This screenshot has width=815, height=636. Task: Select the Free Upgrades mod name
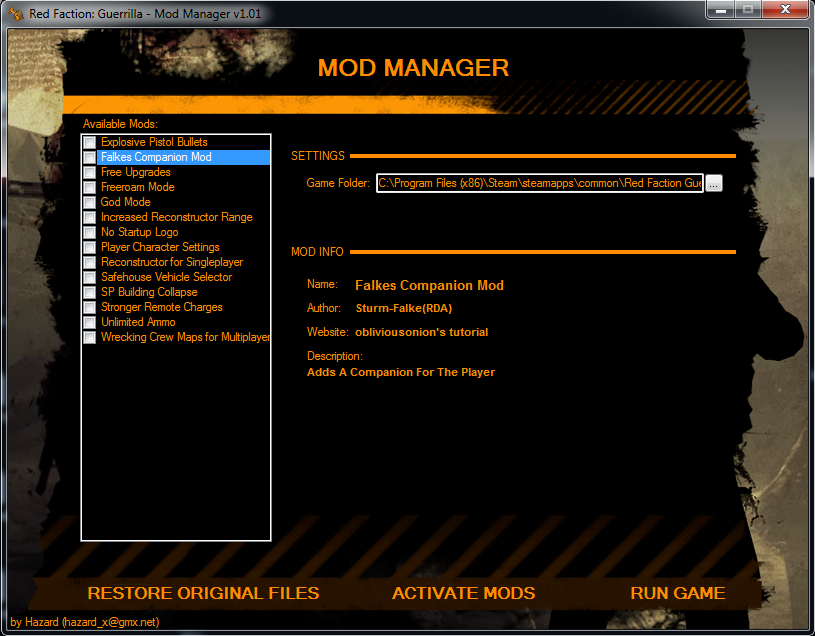pyautogui.click(x=135, y=172)
